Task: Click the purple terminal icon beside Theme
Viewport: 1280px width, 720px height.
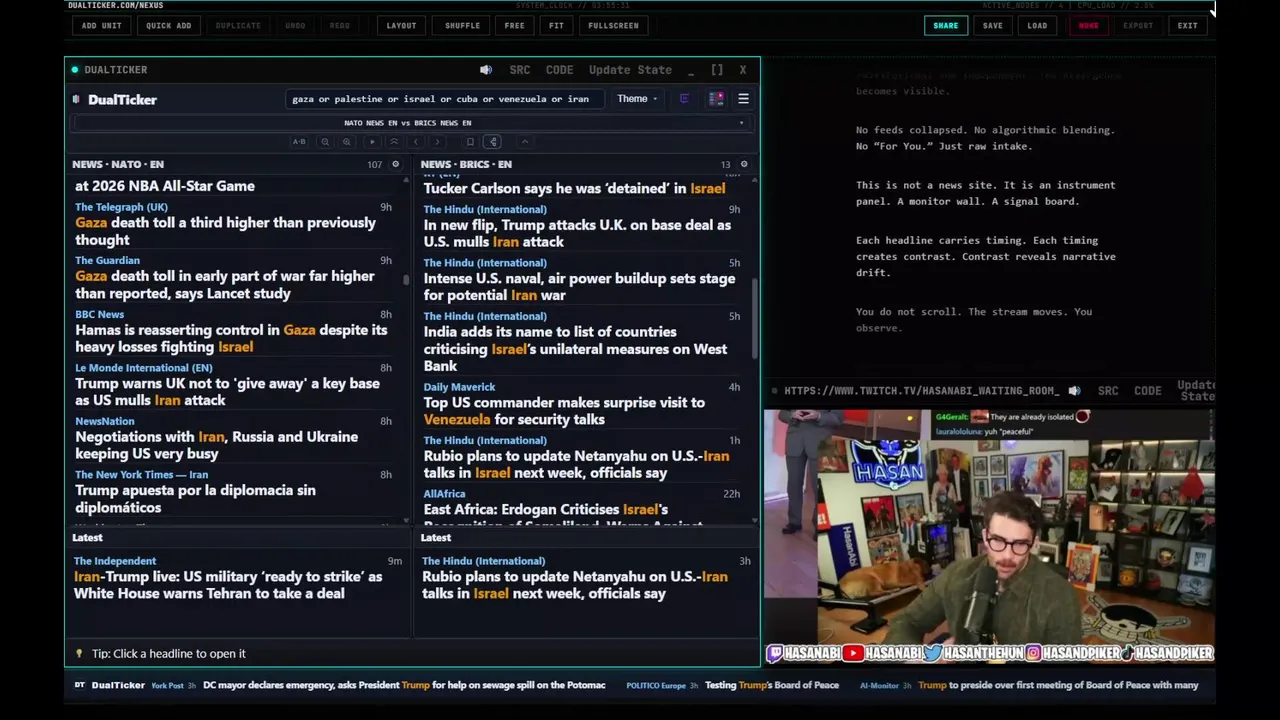Action: (684, 99)
